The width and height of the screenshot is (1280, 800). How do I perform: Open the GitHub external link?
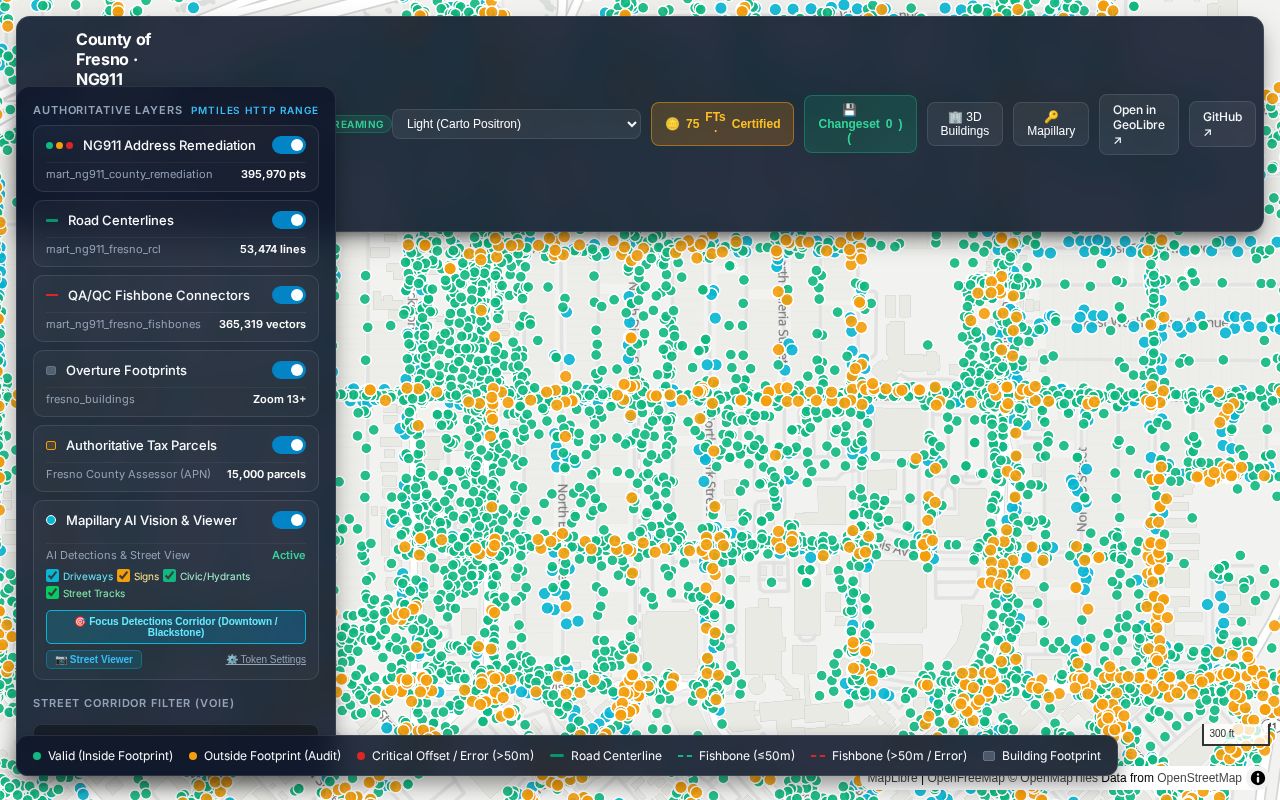point(1222,124)
